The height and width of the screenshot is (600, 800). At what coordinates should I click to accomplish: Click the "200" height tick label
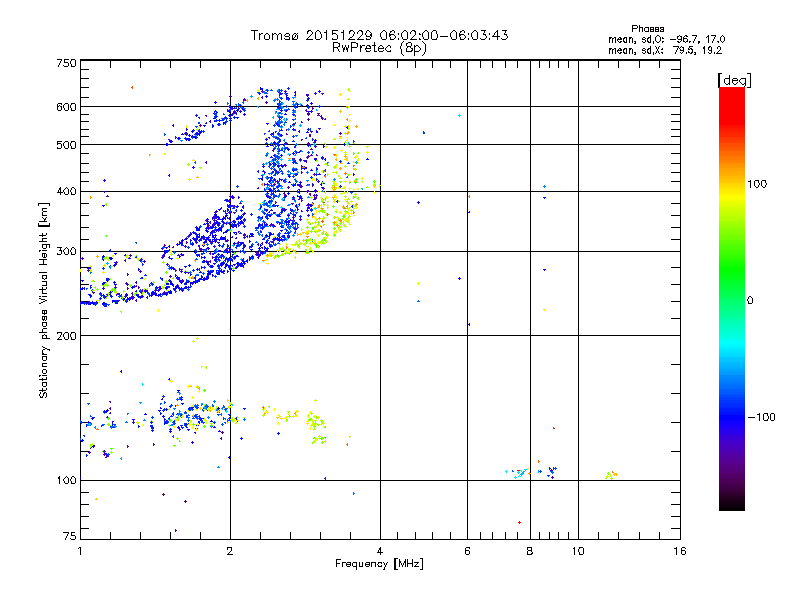66,336
